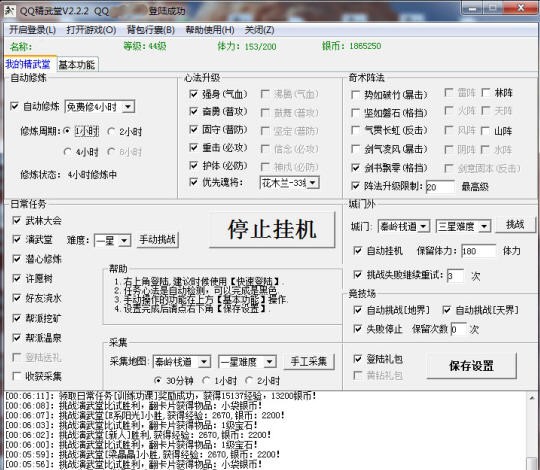540x470 pixels.
Task: Open the 采集地图 秦岭栈道 dropdown
Action: tap(204, 362)
